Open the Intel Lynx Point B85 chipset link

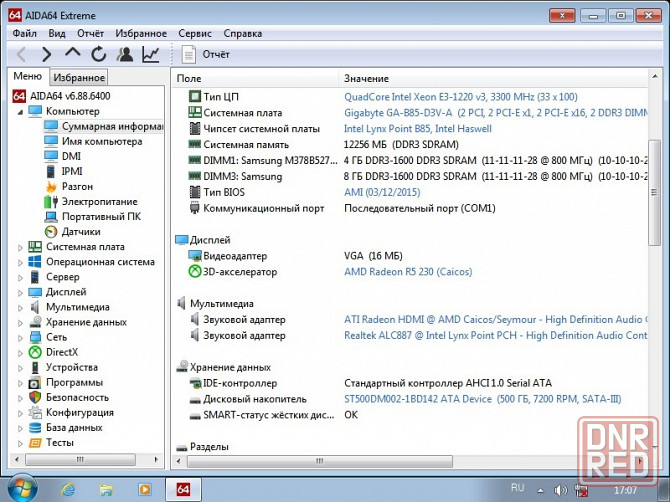point(418,129)
